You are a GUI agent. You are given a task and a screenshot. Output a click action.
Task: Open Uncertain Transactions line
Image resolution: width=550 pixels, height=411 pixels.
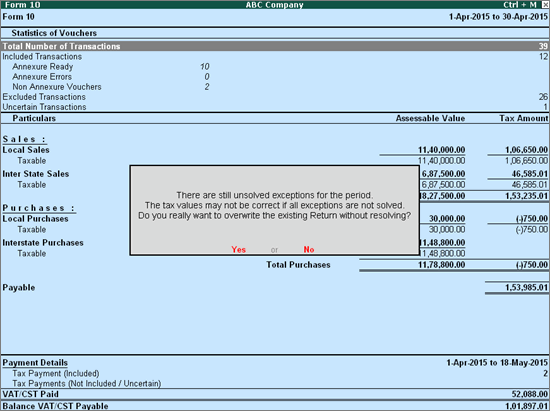pos(275,107)
